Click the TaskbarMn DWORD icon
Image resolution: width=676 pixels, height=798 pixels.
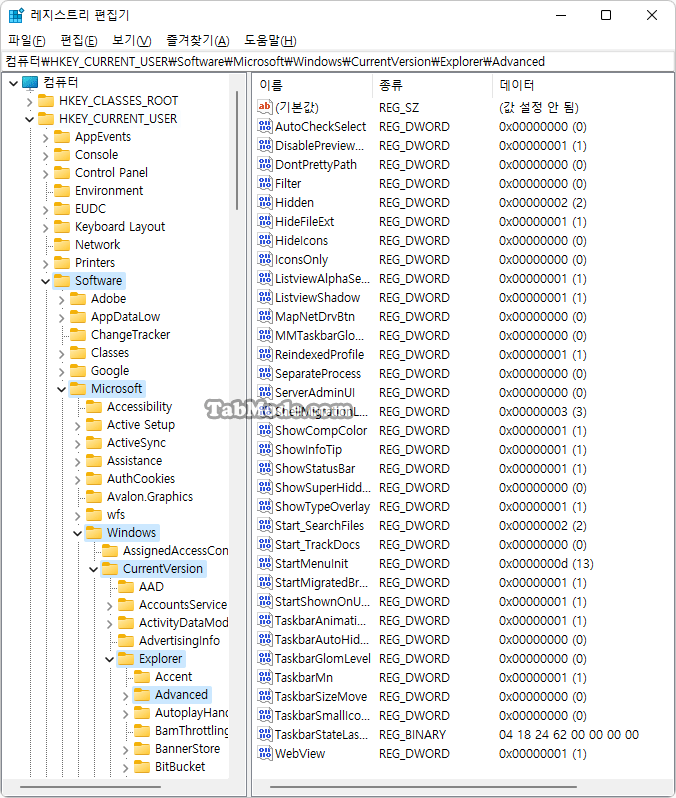[265, 677]
